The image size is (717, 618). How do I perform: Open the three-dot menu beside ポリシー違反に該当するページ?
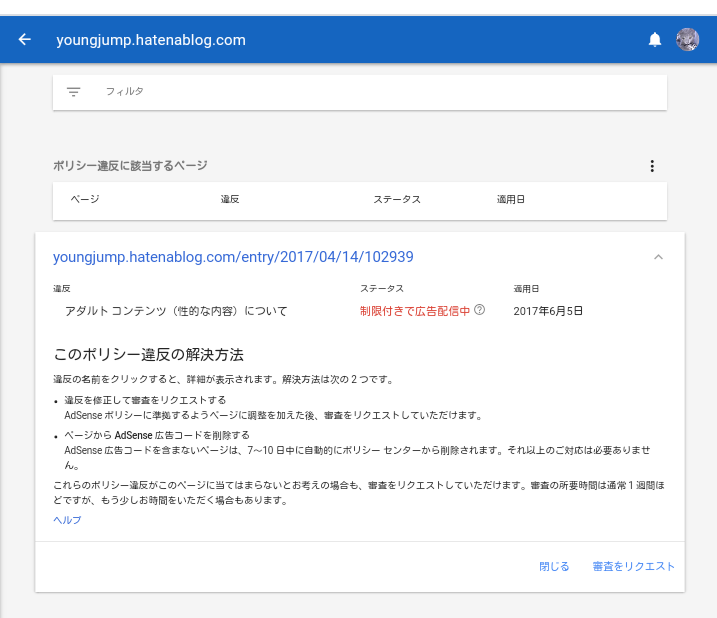652,166
